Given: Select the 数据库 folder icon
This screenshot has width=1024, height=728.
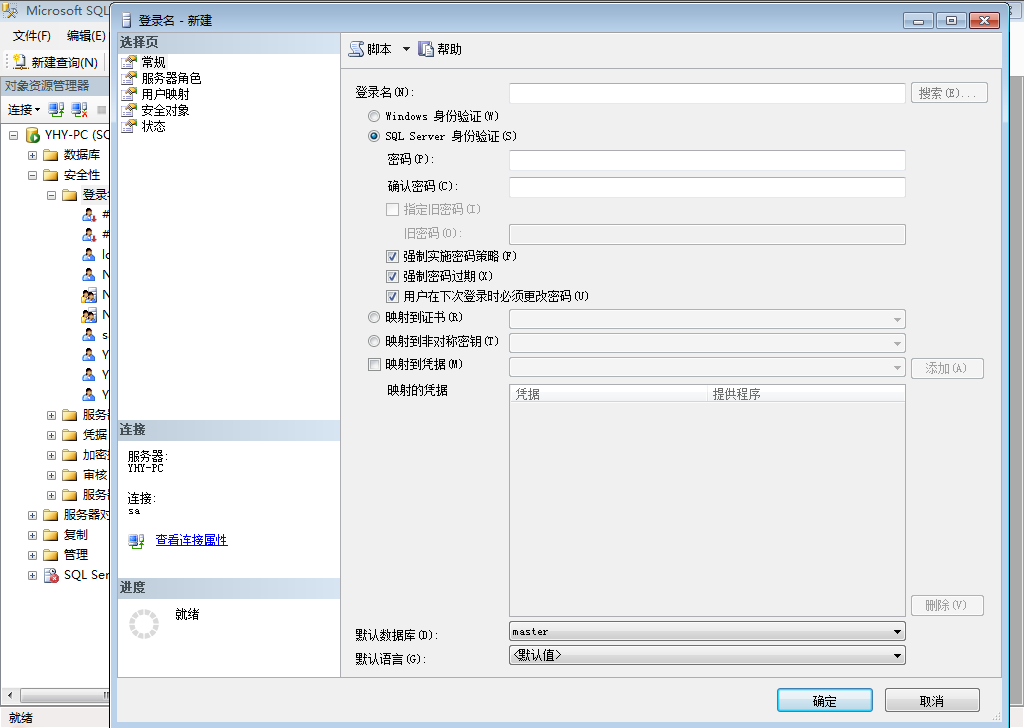Looking at the screenshot, I should [x=50, y=155].
